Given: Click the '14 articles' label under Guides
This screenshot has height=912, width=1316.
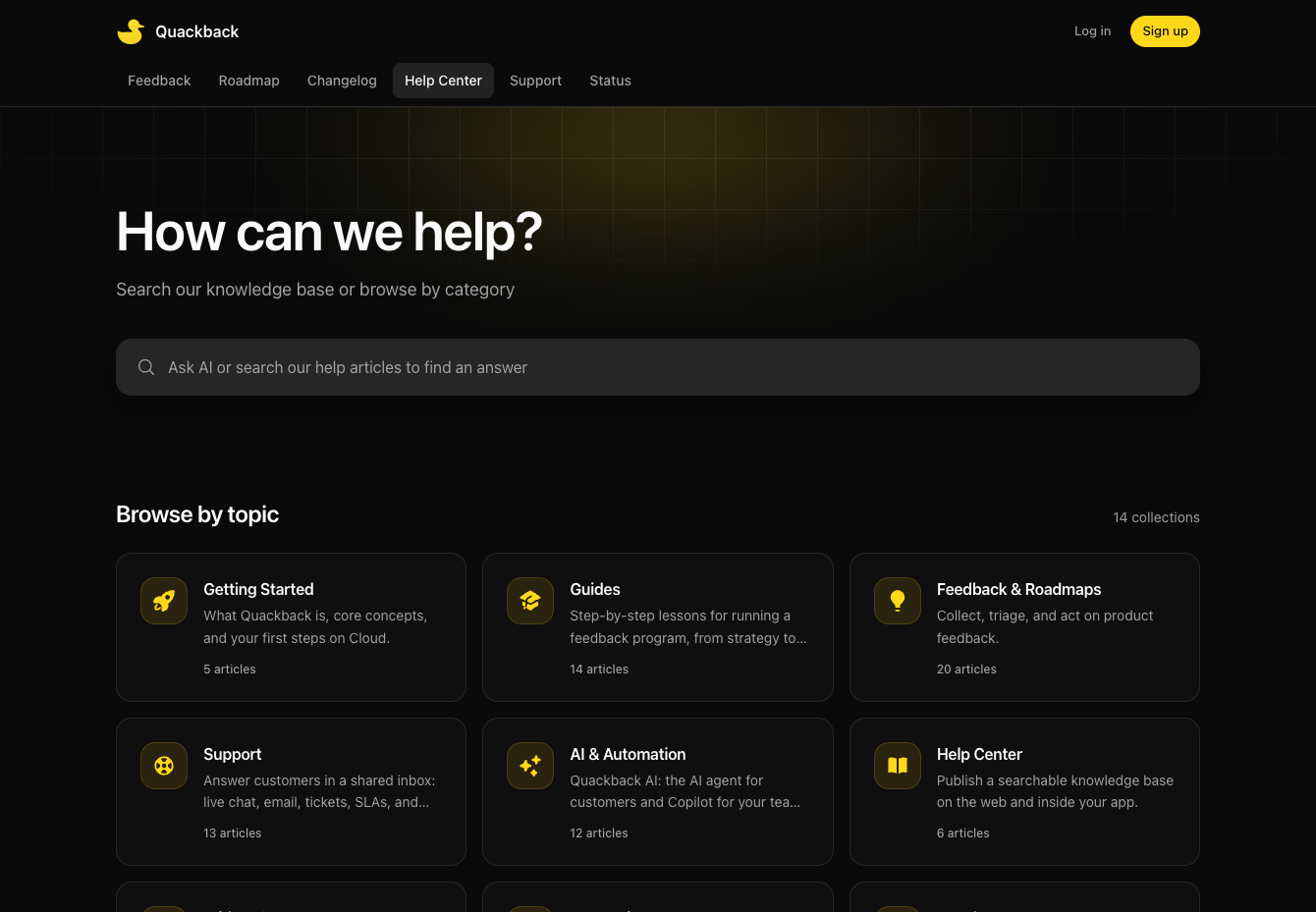Looking at the screenshot, I should point(599,670).
